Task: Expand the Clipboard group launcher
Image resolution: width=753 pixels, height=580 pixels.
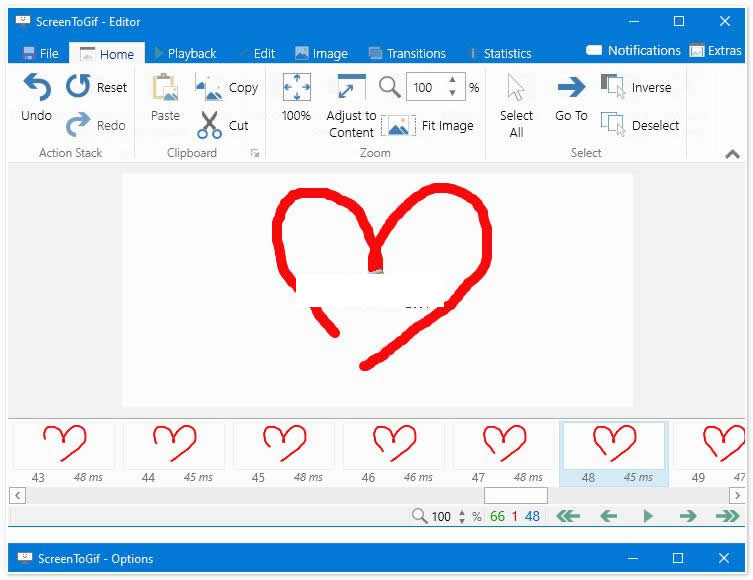Action: tap(255, 154)
